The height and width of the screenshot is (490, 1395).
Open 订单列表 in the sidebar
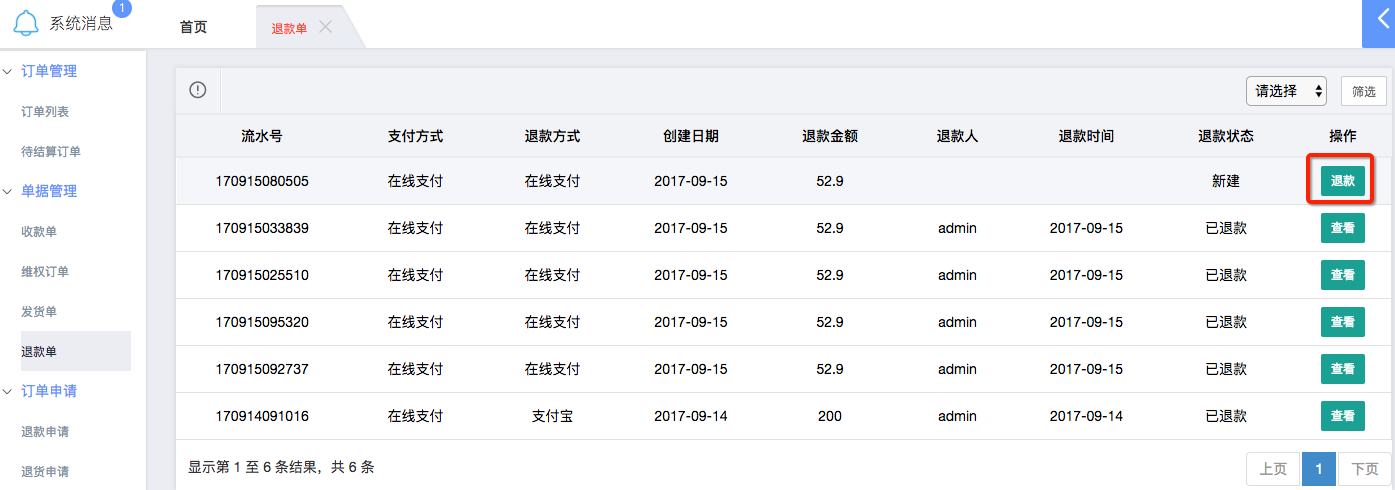45,112
